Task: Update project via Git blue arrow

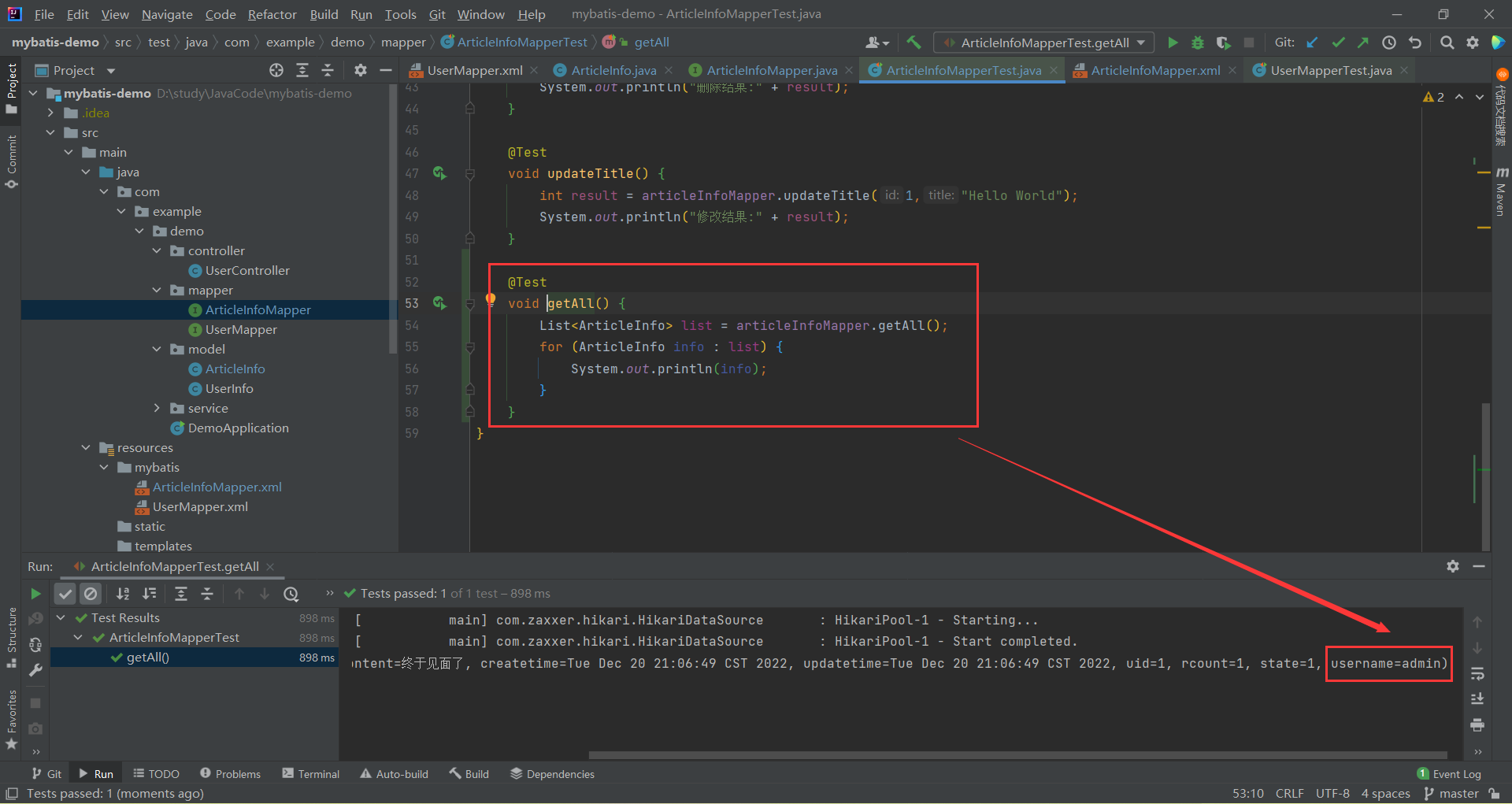Action: (1312, 43)
